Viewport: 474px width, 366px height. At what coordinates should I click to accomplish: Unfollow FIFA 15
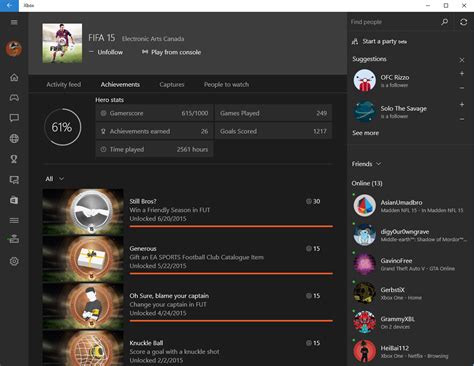pyautogui.click(x=106, y=52)
